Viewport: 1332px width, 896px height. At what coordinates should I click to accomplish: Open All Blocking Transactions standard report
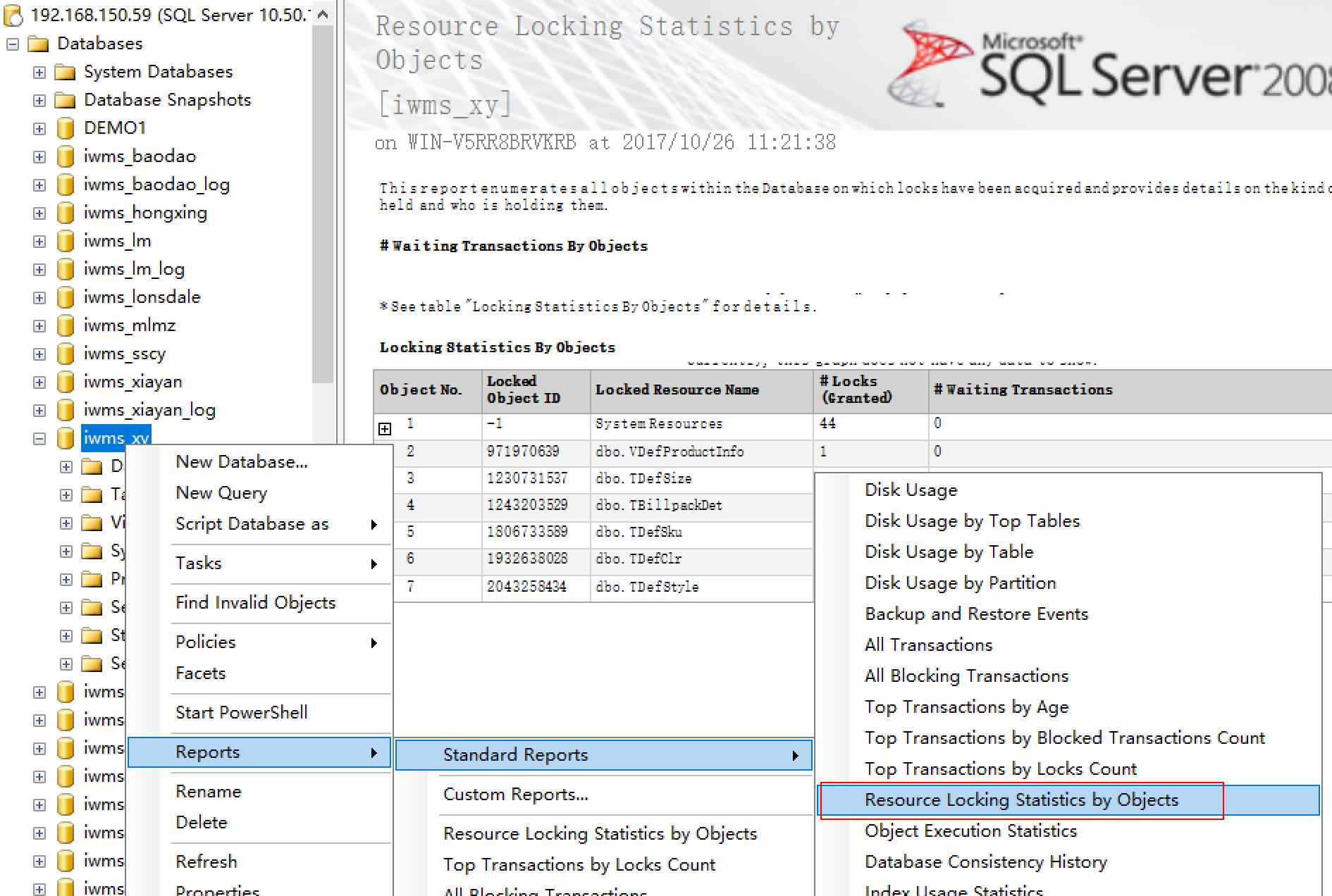tap(1068, 676)
